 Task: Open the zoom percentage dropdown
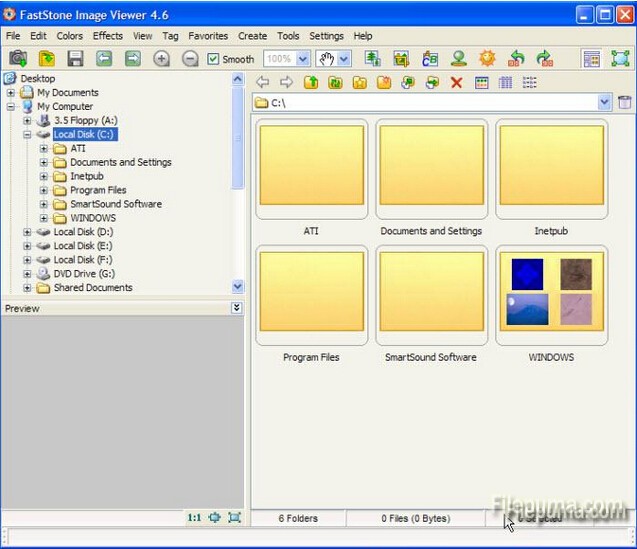pyautogui.click(x=302, y=59)
